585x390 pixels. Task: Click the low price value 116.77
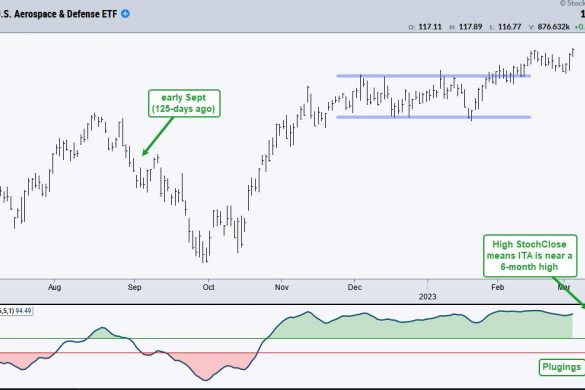[x=510, y=26]
